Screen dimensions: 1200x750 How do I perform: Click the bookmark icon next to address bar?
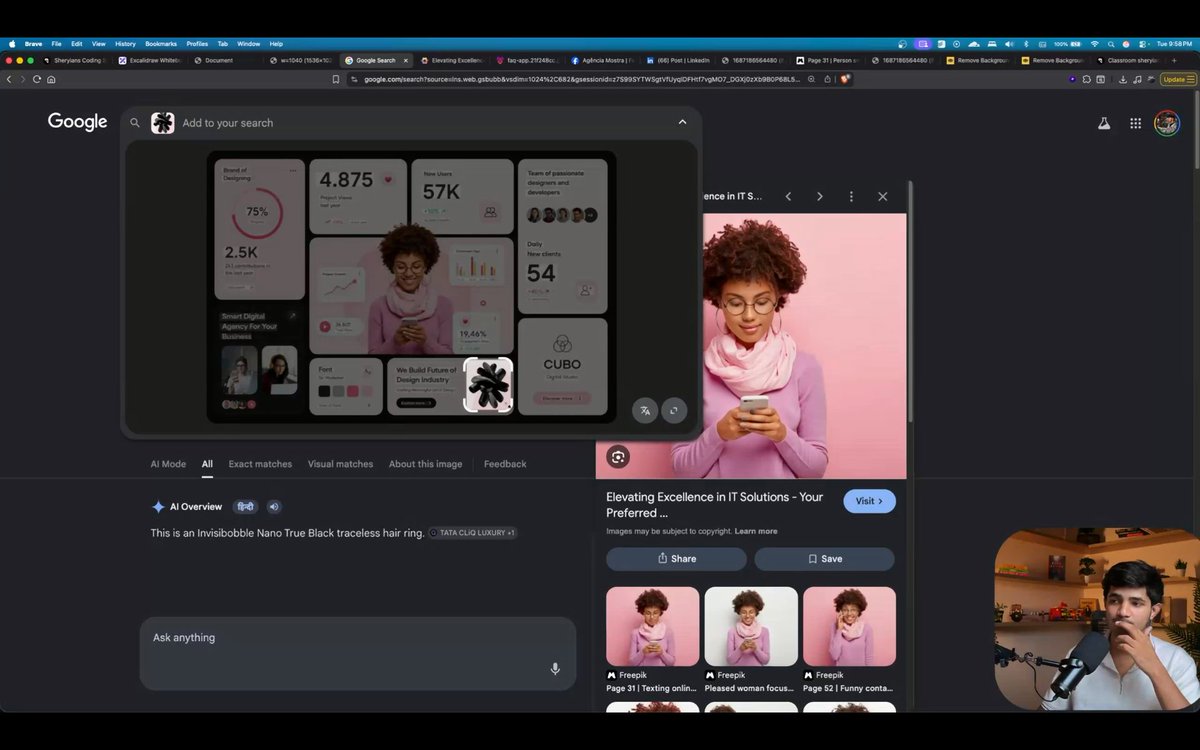[x=336, y=79]
